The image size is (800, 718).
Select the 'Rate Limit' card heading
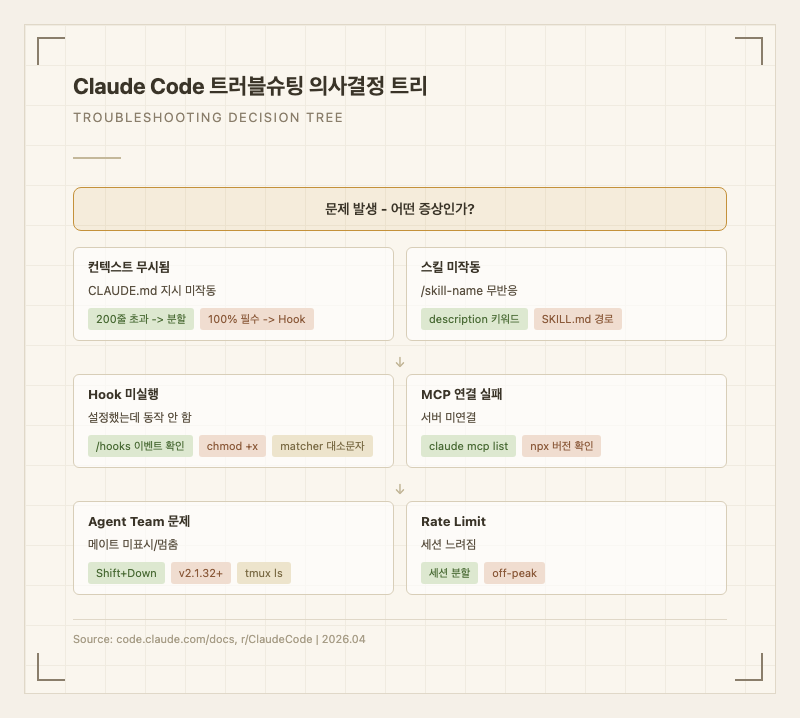coord(454,521)
